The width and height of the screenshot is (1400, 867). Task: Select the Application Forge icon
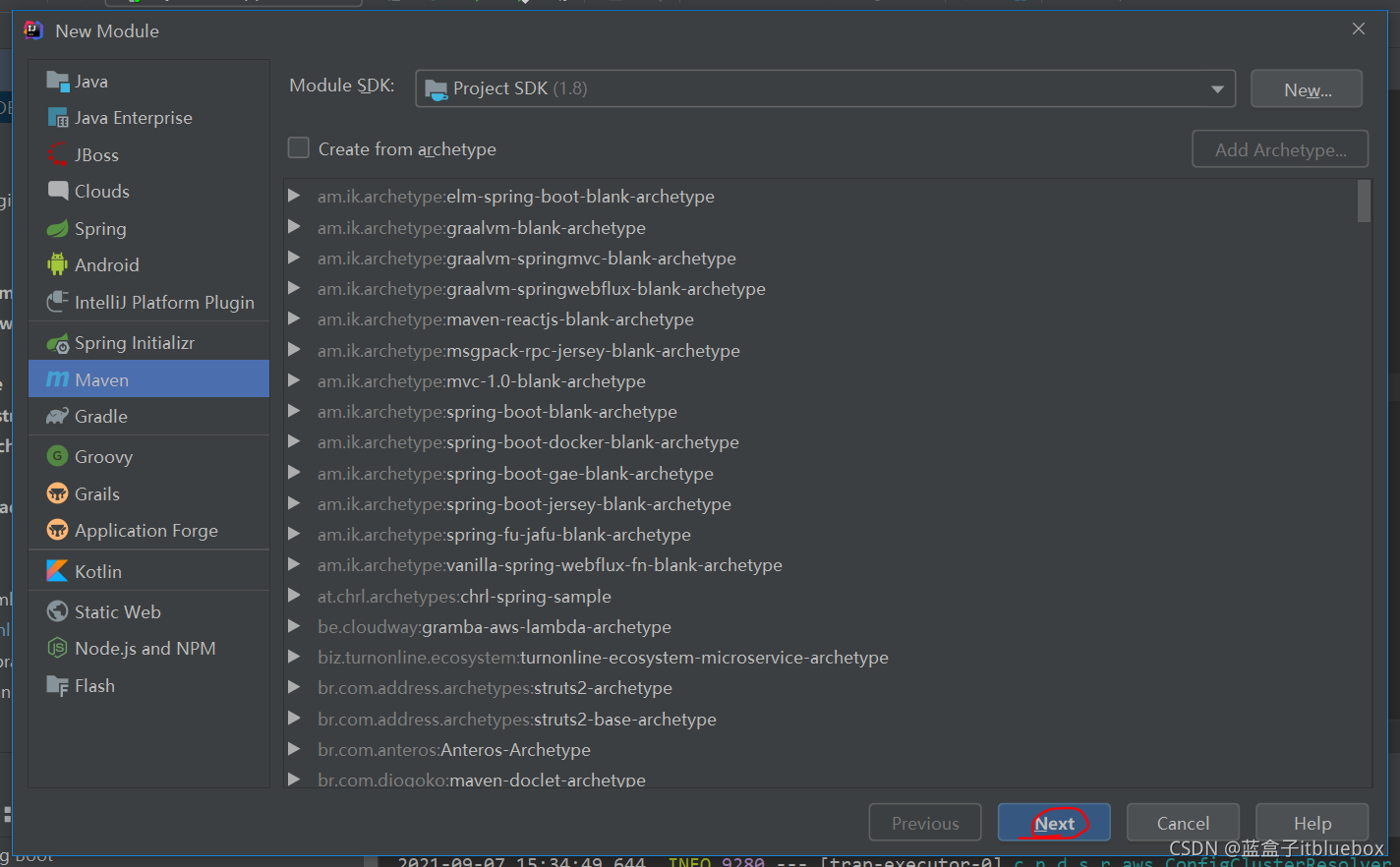(57, 530)
